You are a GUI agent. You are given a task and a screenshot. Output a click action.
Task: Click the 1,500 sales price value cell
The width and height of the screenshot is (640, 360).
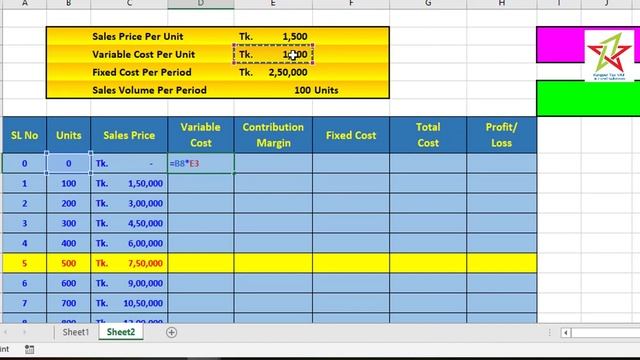(273, 36)
